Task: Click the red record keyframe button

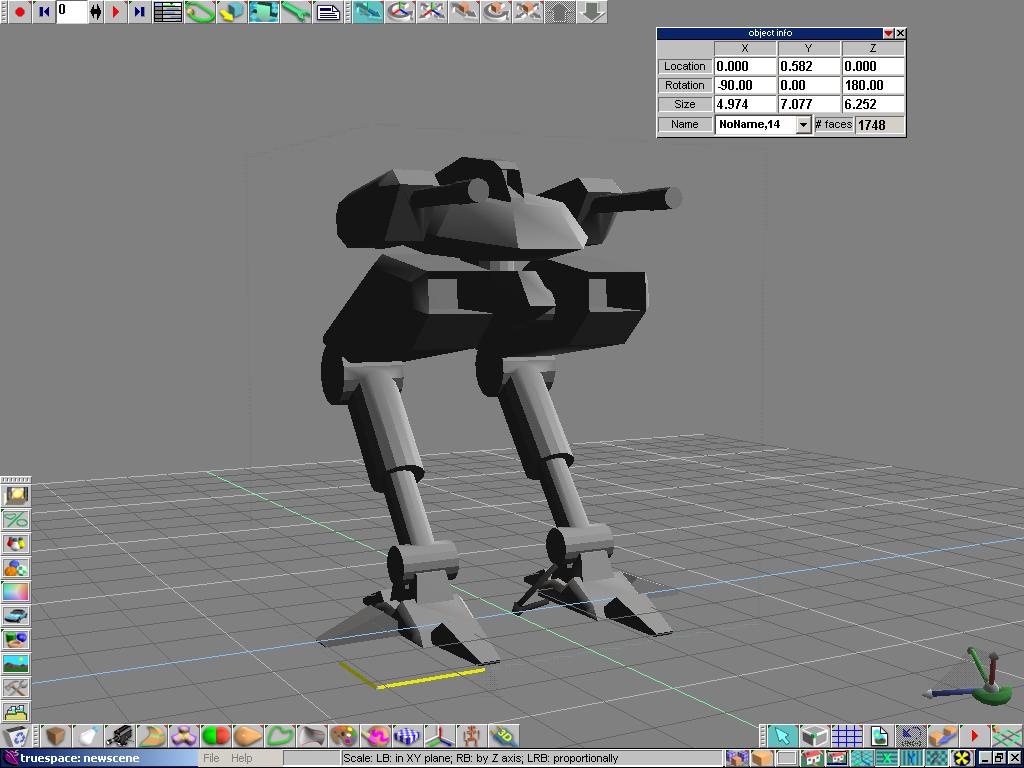Action: pos(18,12)
